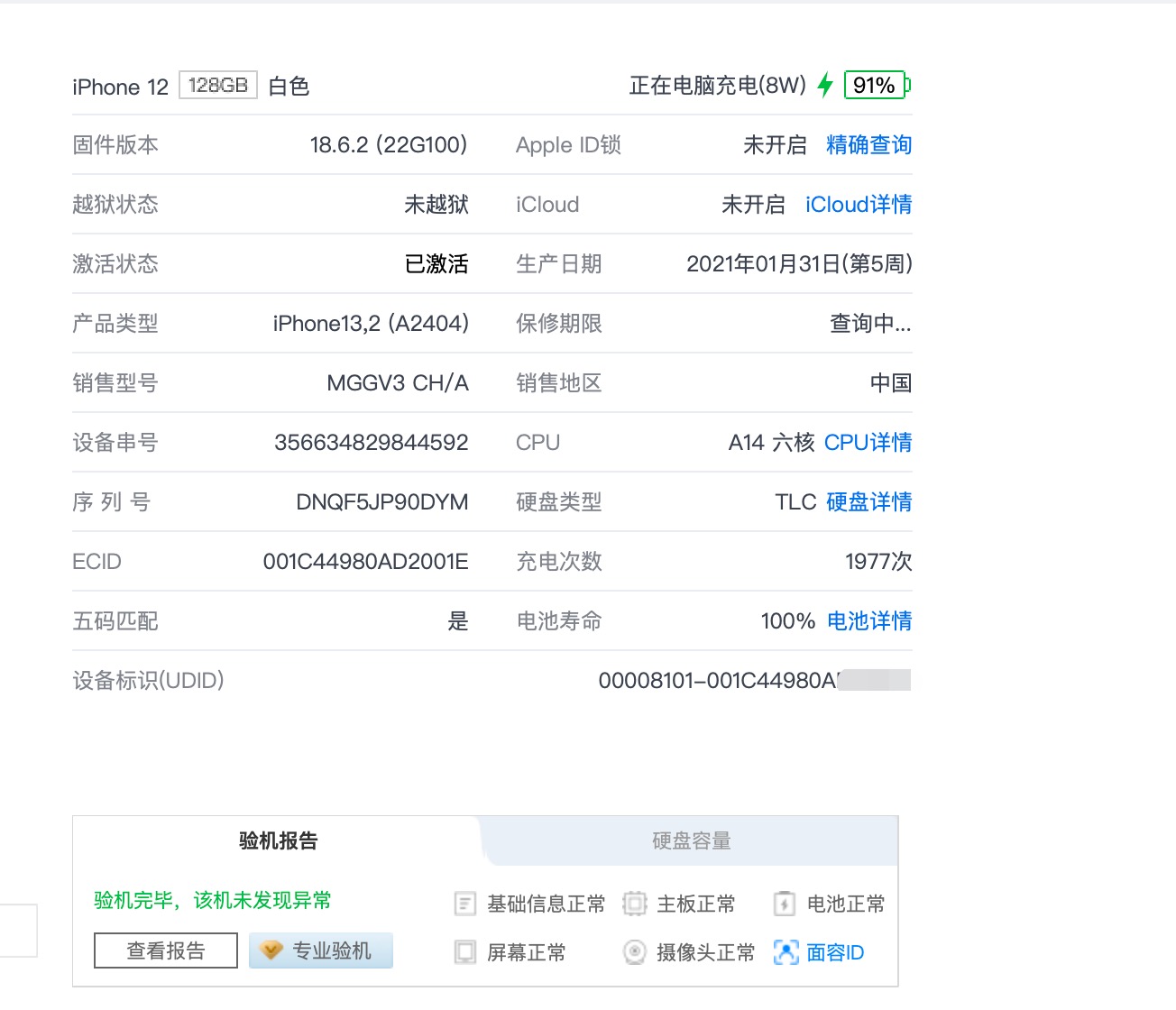Open the 精确查询 Apple ID lock link
1176x1010 pixels.
pyautogui.click(x=868, y=145)
